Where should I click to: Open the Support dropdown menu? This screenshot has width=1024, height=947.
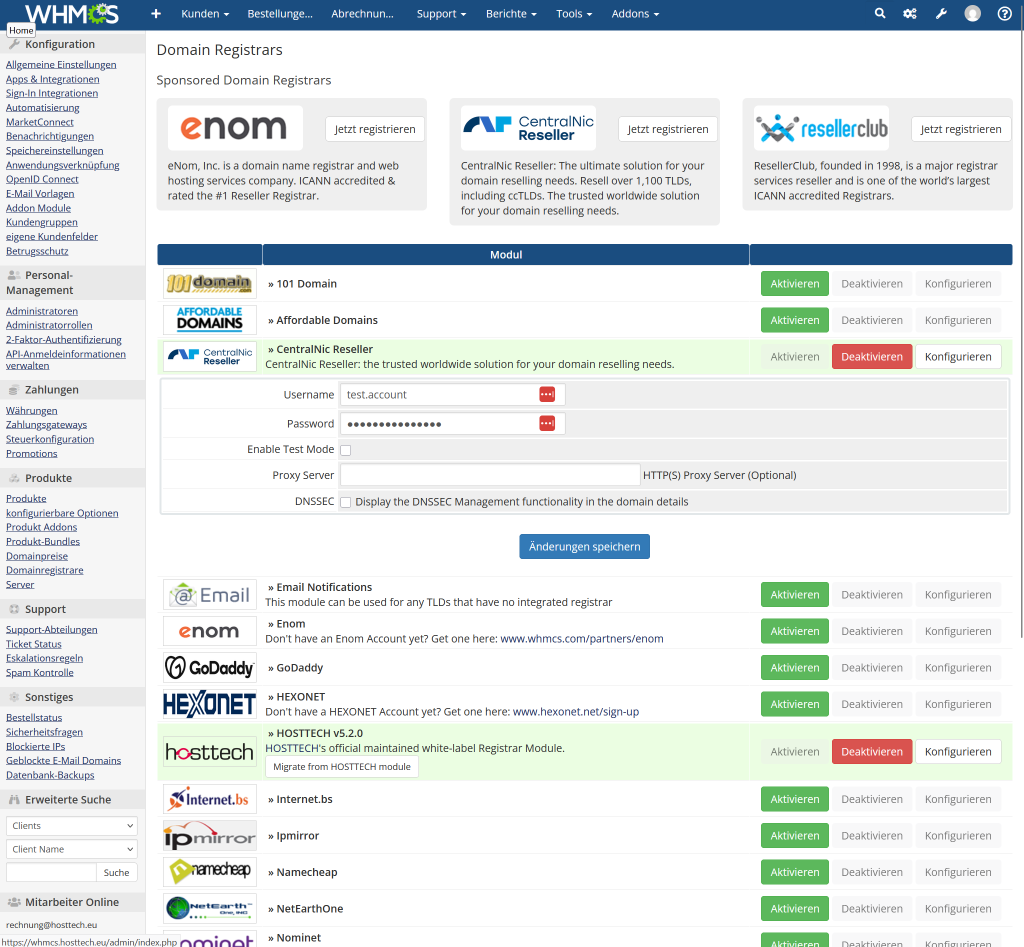(441, 14)
